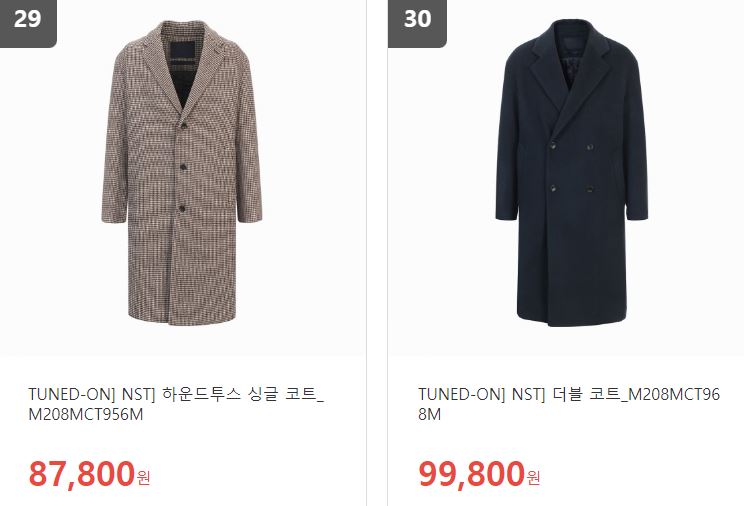Image resolution: width=744 pixels, height=506 pixels.
Task: Click the bottom button on the houndstooth coat
Action: coord(182,208)
